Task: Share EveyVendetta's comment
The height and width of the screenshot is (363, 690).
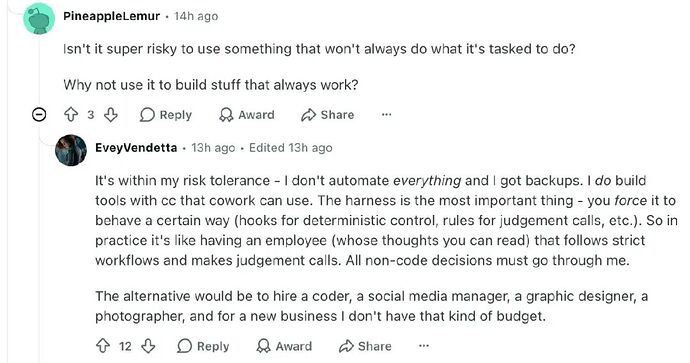Action: click(365, 346)
